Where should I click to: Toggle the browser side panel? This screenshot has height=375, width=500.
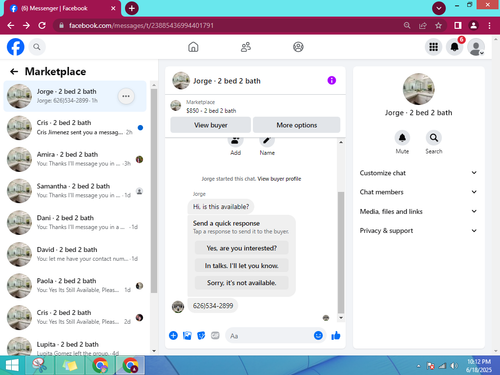(x=458, y=25)
